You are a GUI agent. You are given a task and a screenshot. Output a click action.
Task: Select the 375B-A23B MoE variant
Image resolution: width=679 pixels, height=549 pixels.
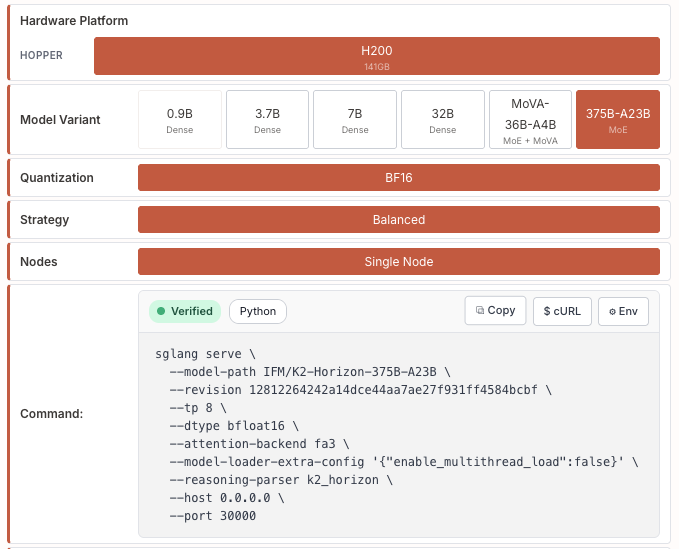coord(618,119)
